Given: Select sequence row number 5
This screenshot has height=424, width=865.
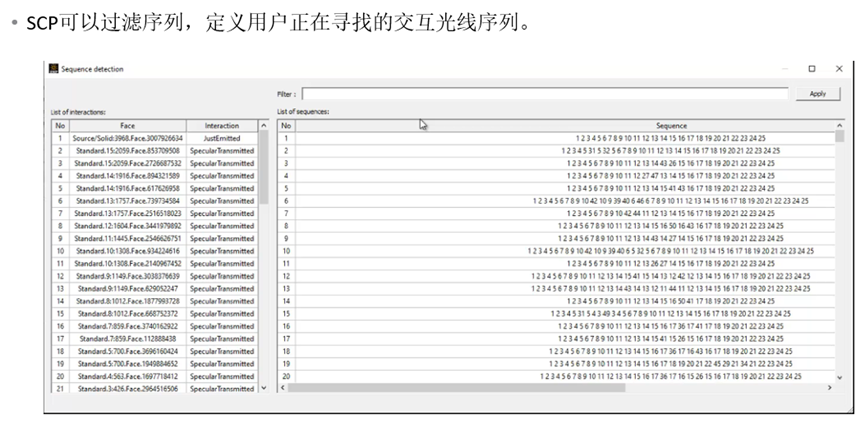Looking at the screenshot, I should click(556, 189).
